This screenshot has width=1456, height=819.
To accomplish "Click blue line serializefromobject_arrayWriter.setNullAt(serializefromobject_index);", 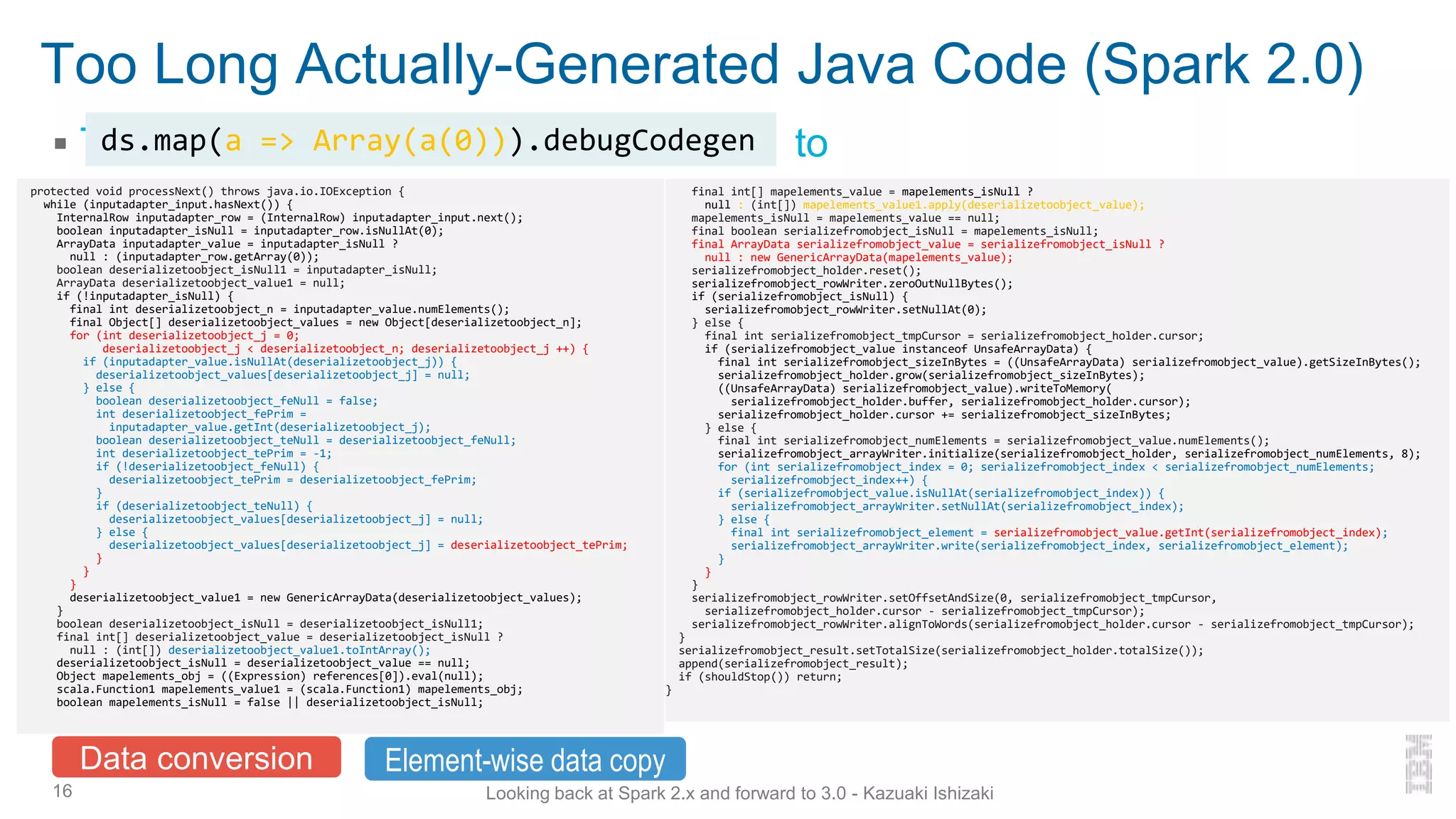I will [x=958, y=506].
